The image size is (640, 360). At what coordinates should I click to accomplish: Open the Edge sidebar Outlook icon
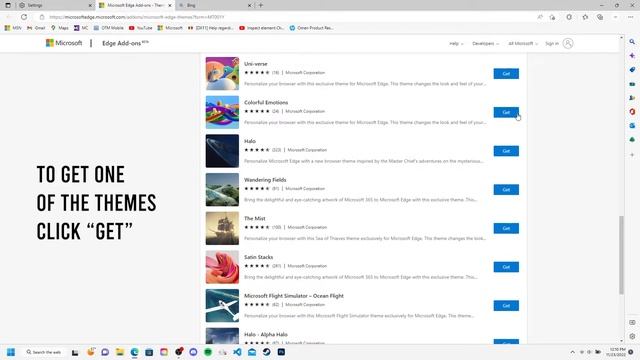pos(632,126)
